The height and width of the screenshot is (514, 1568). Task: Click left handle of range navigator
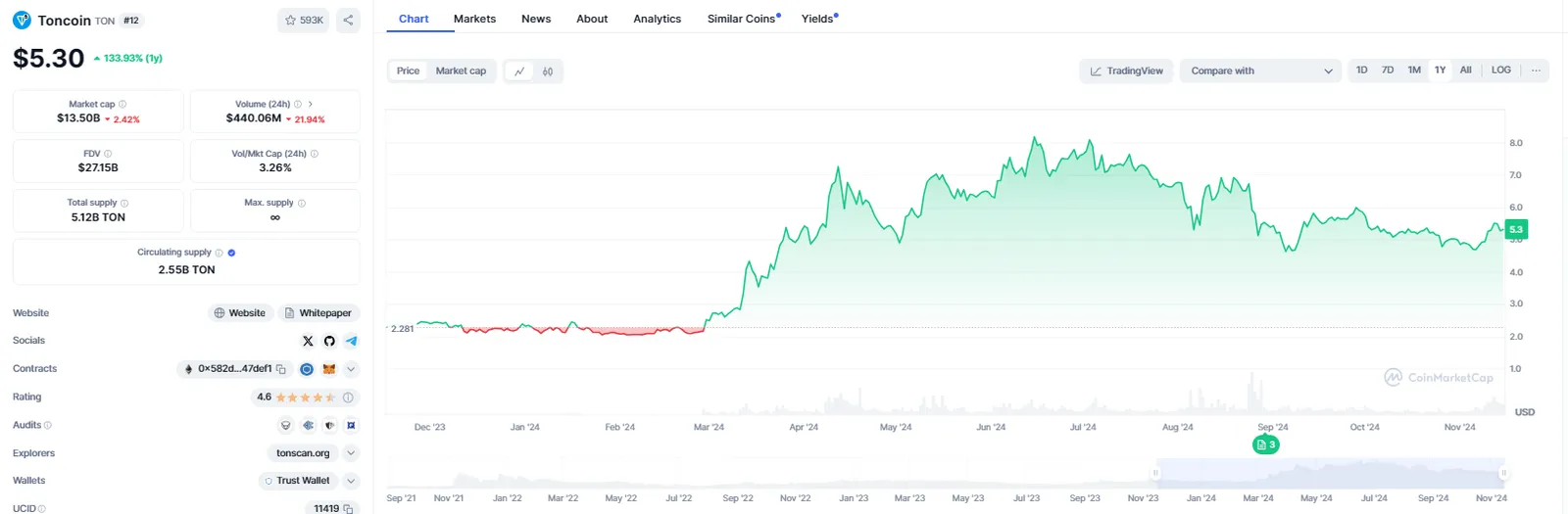click(1155, 473)
